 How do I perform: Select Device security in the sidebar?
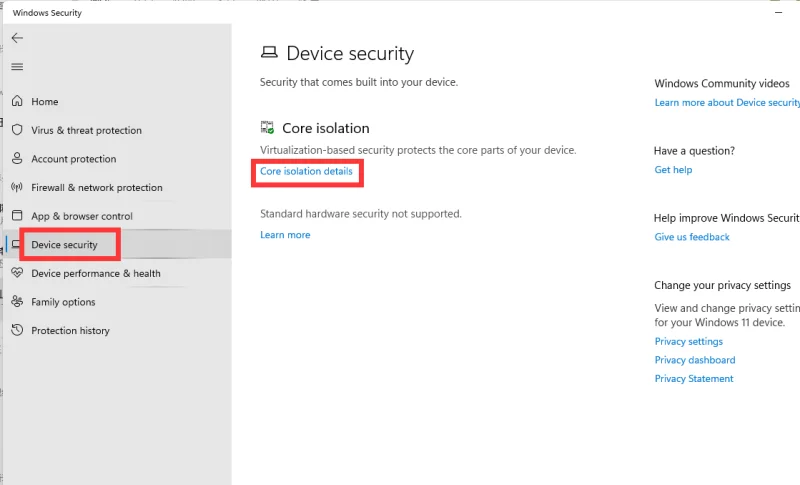pyautogui.click(x=64, y=244)
